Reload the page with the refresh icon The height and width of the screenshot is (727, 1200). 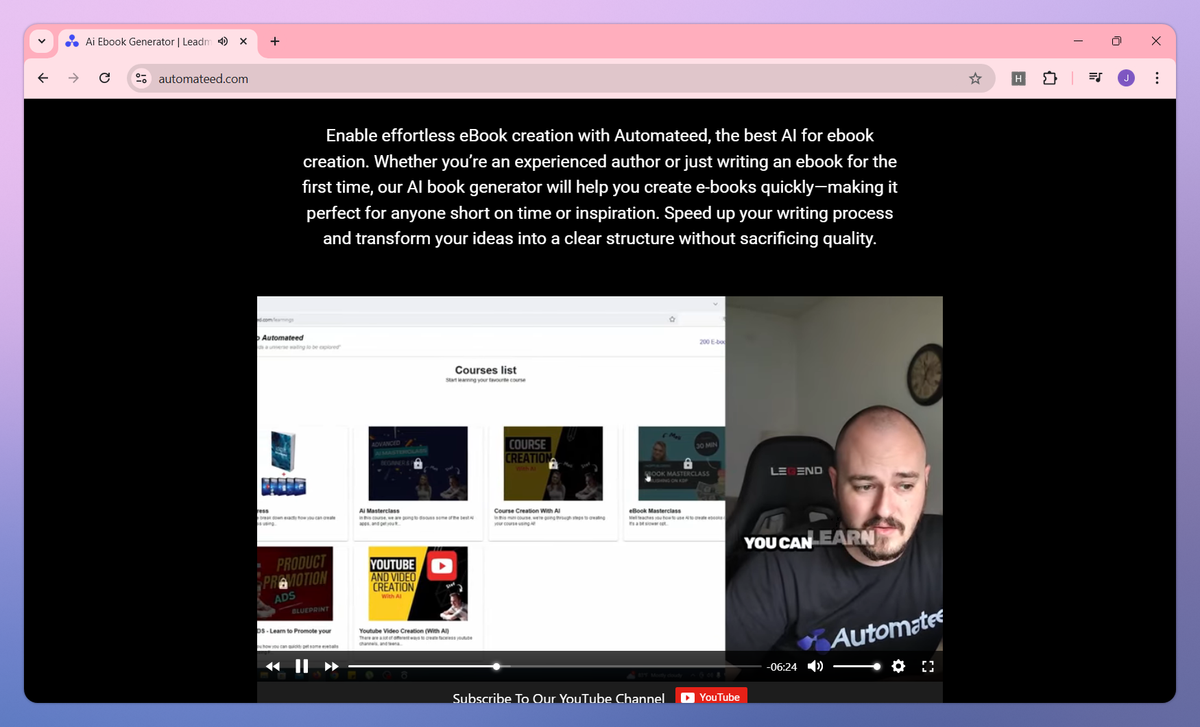104,77
